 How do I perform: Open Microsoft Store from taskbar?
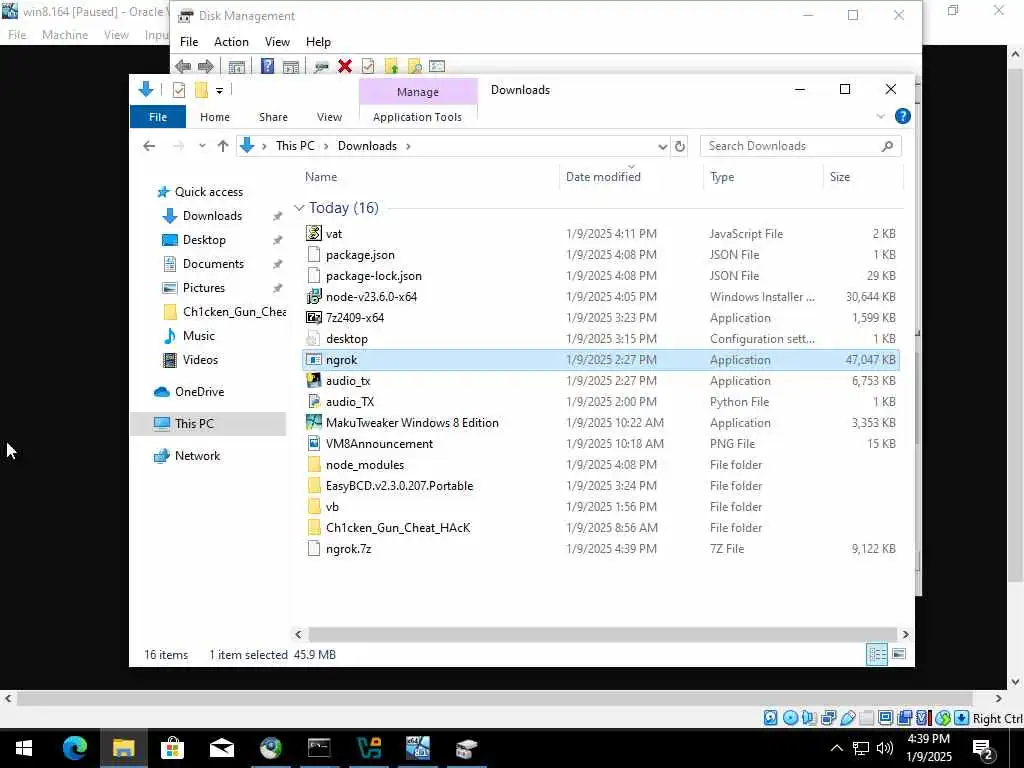tap(172, 748)
